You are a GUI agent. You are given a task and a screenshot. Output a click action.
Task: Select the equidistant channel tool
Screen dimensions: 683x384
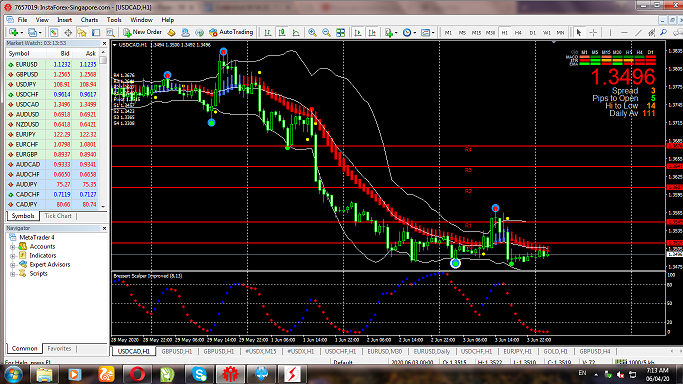(651, 33)
